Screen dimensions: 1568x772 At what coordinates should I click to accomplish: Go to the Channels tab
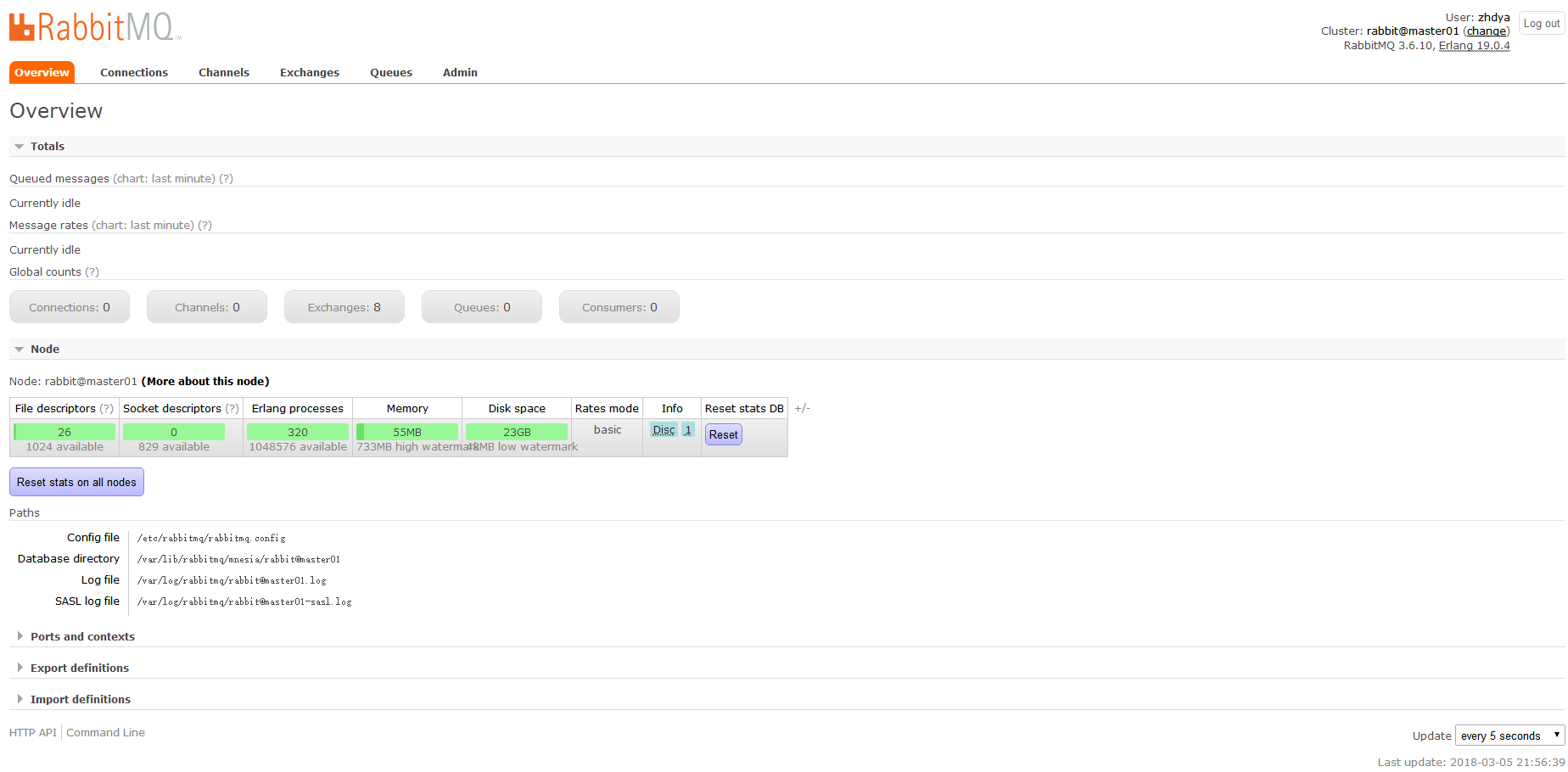click(x=224, y=72)
